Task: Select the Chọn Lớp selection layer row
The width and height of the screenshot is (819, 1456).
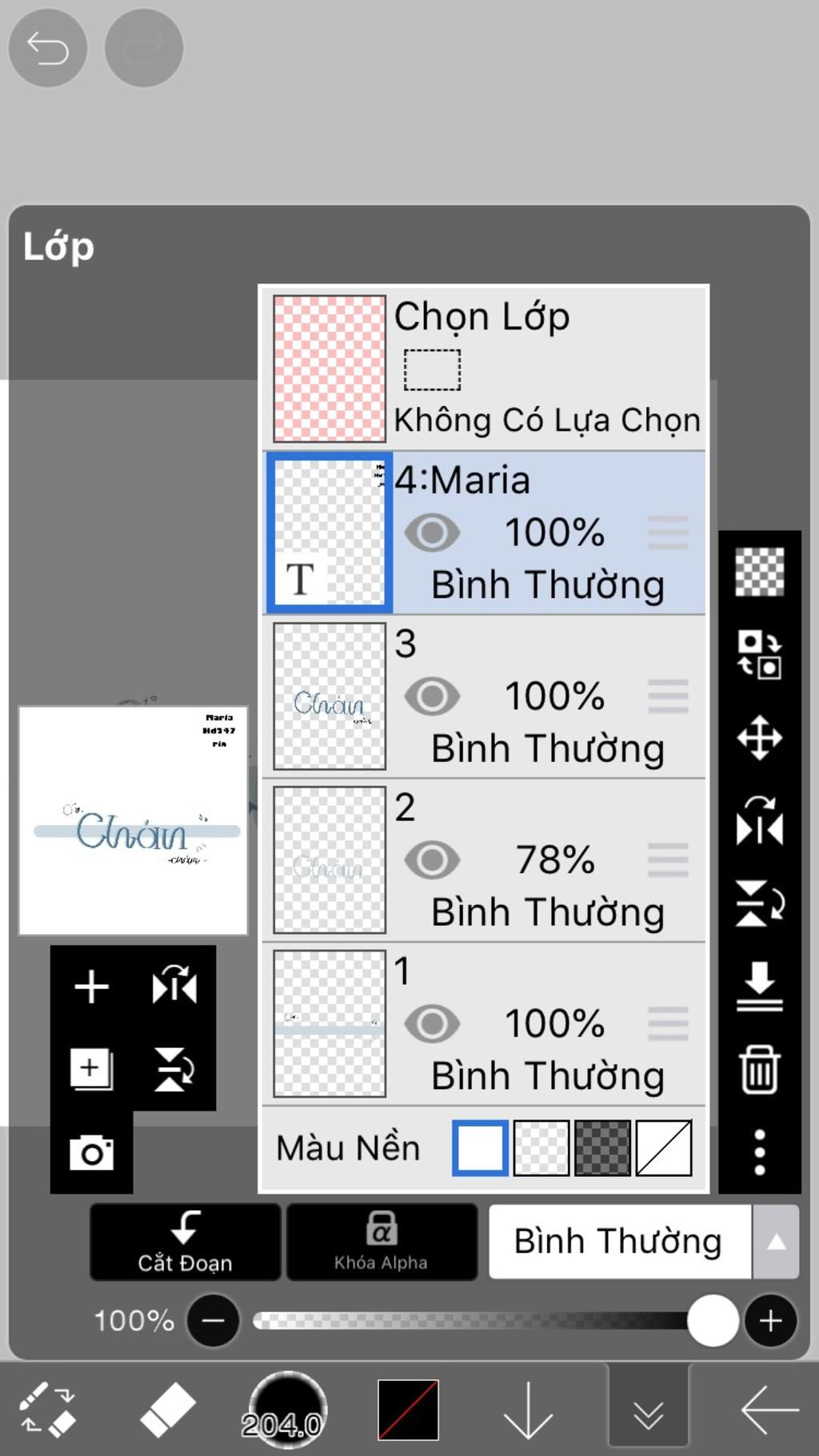Action: point(484,369)
